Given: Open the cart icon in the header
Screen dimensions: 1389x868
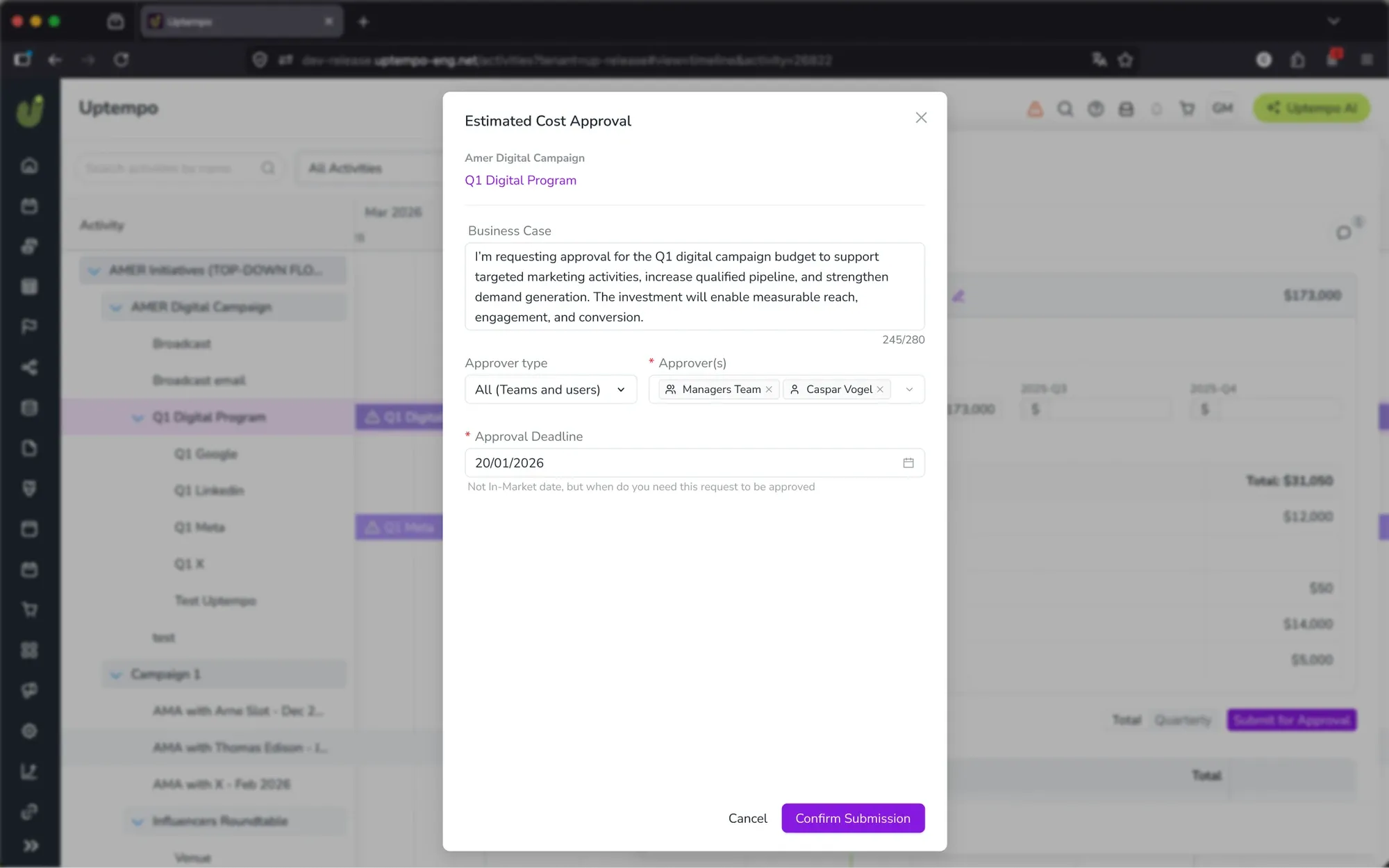Looking at the screenshot, I should 1187,108.
